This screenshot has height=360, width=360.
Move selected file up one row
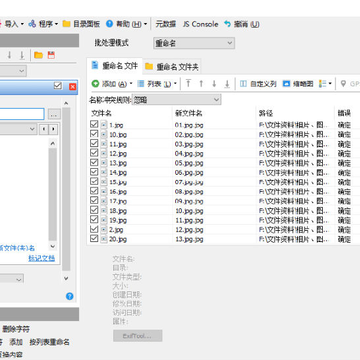201,84
